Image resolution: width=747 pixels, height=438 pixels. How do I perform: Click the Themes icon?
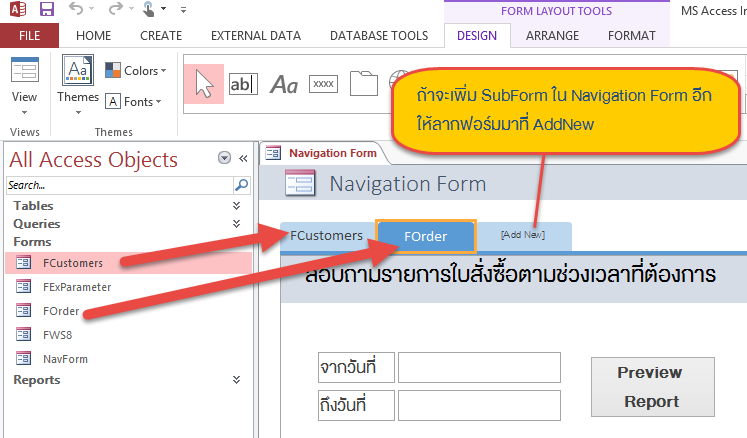point(78,70)
